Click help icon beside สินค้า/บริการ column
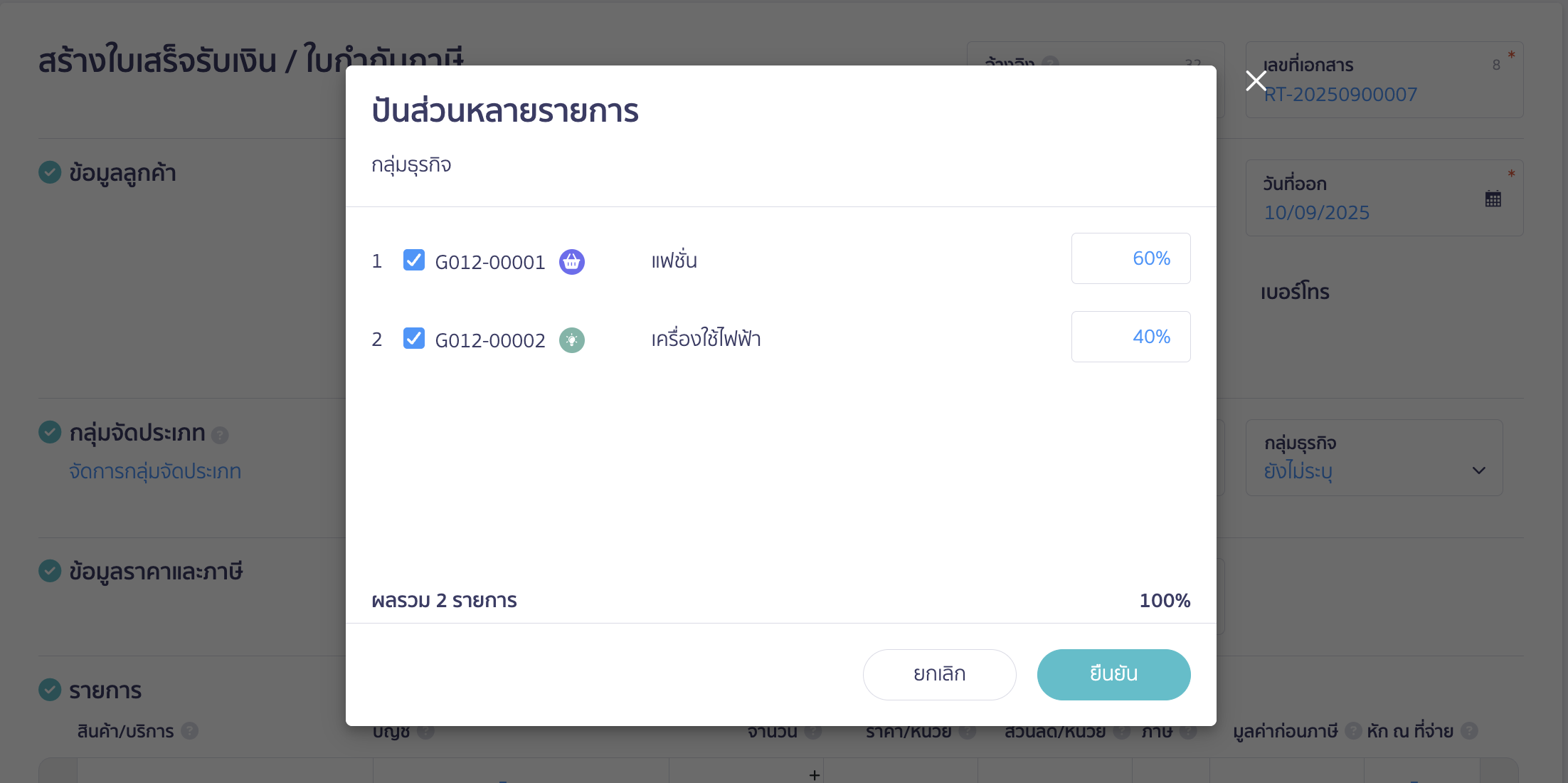This screenshot has height=783, width=1568. pos(189,731)
